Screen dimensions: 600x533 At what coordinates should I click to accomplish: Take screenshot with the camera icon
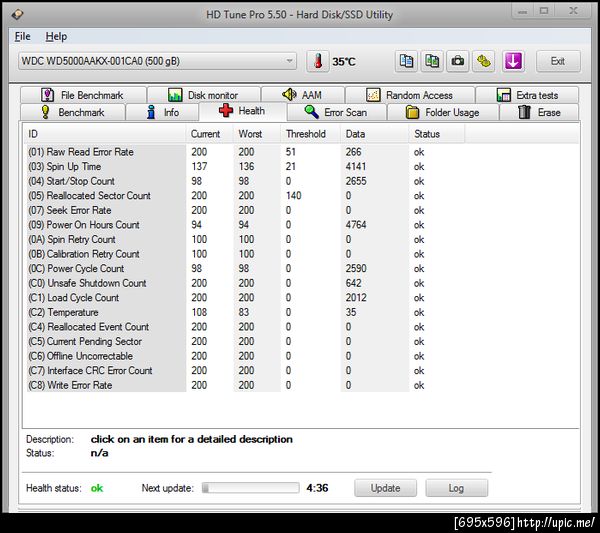click(x=458, y=61)
